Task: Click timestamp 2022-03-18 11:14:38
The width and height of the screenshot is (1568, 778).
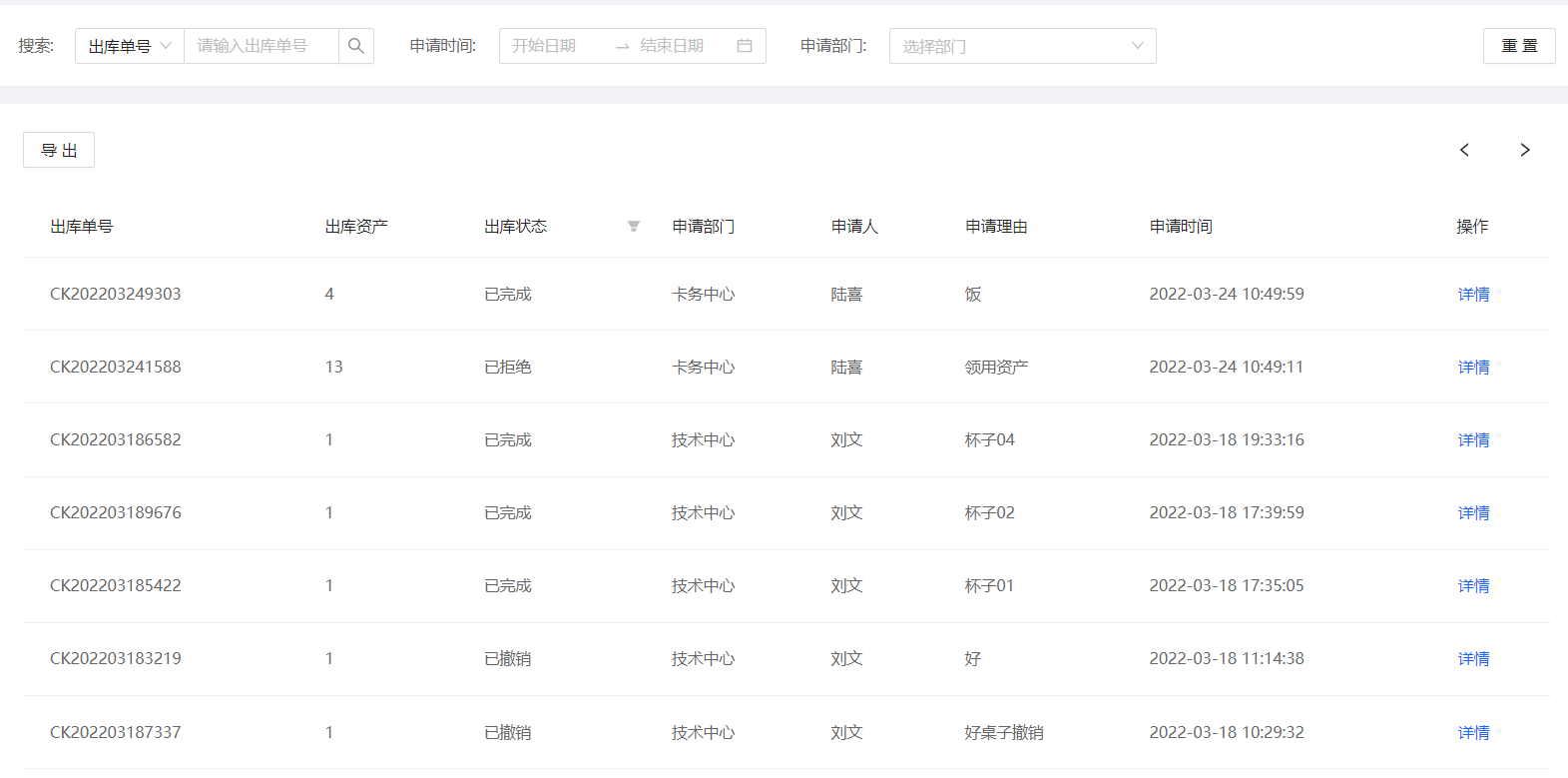Action: coord(1227,658)
